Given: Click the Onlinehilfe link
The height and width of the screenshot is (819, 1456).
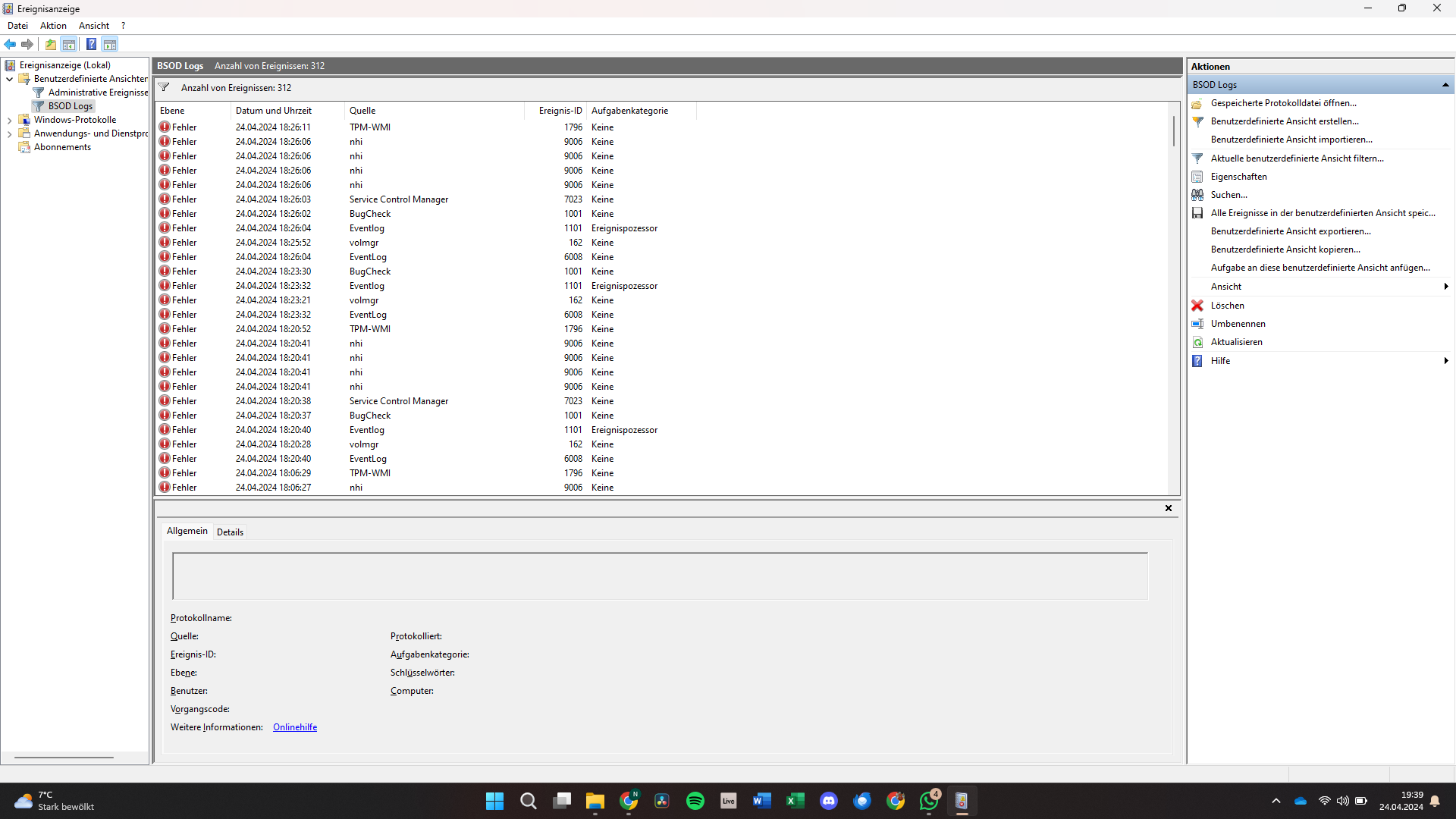Looking at the screenshot, I should [294, 727].
